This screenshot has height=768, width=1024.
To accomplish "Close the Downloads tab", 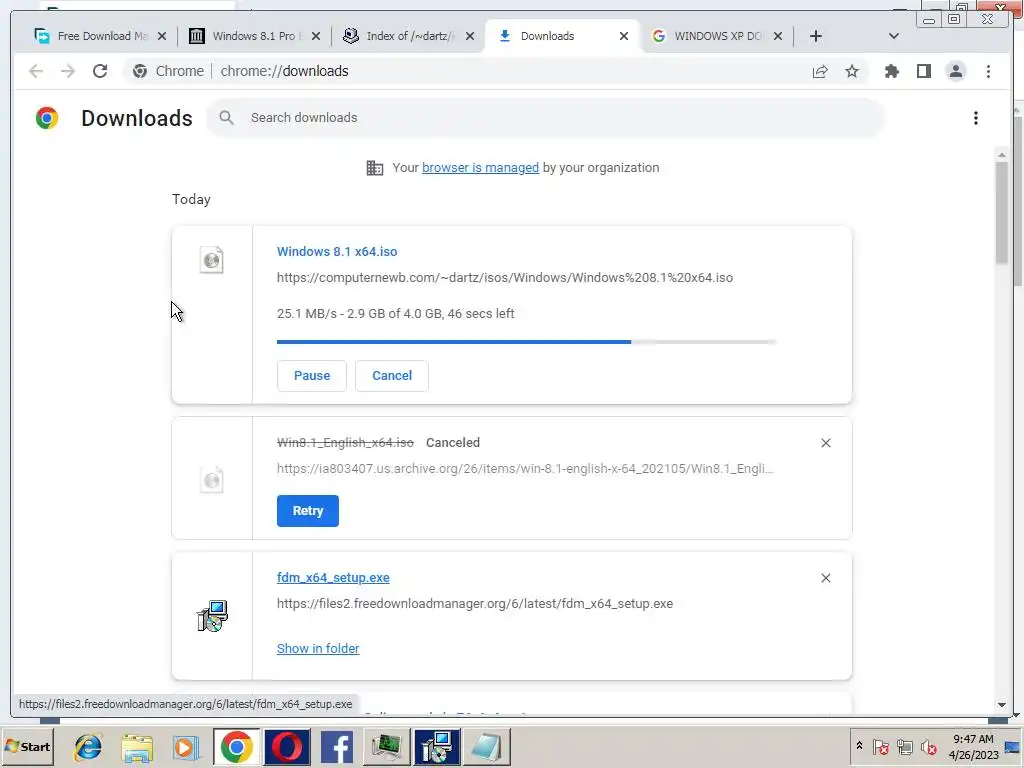I will click(x=624, y=36).
